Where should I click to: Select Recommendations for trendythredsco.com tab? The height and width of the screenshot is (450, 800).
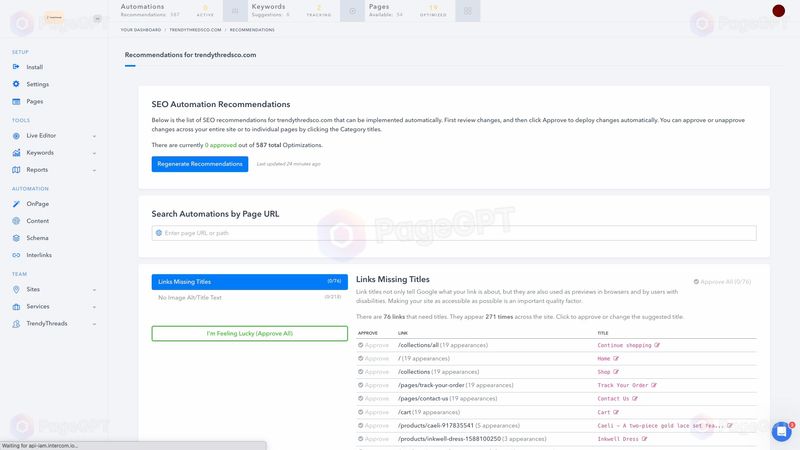(190, 55)
